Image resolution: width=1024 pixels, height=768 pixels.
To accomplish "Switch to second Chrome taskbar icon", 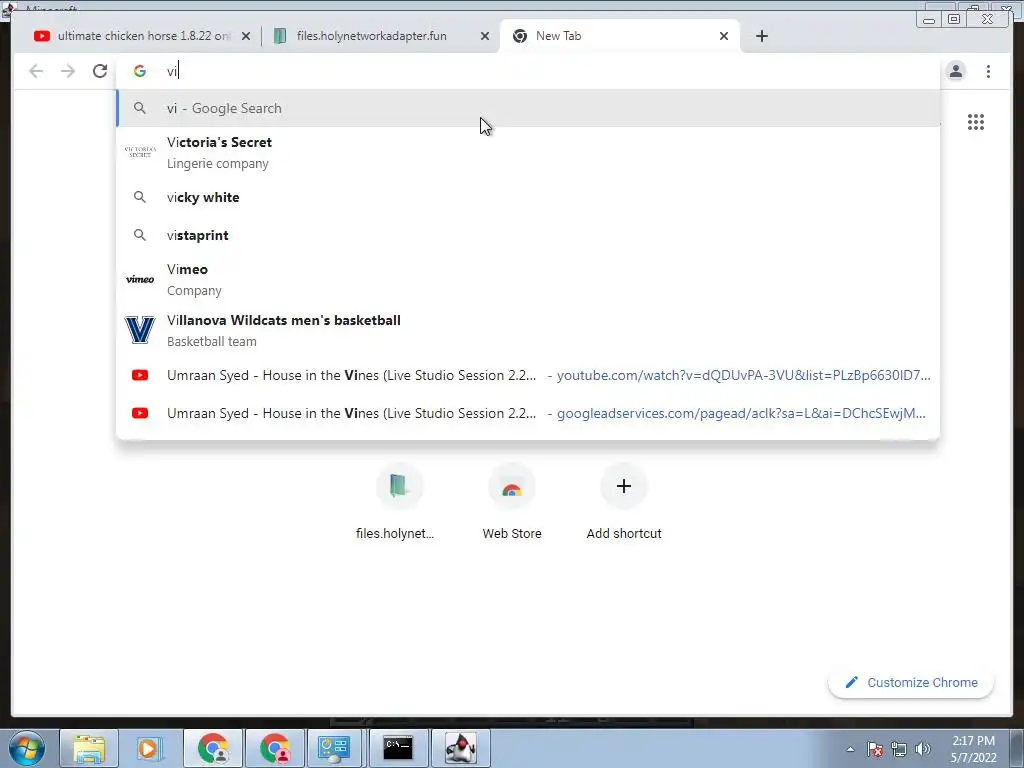I will pos(274,748).
